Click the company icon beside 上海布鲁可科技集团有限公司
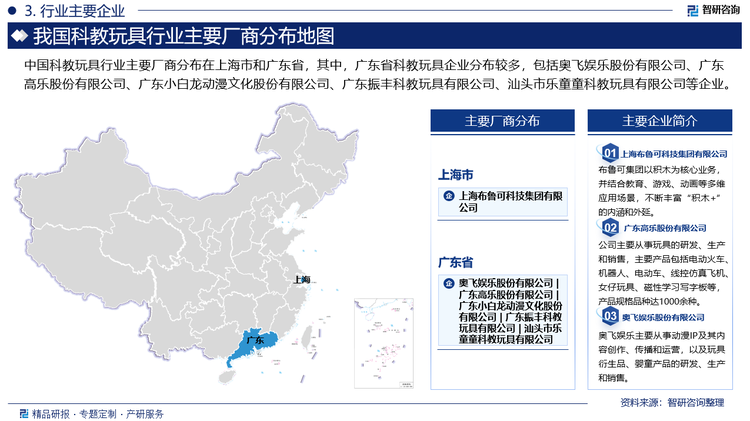Viewport: 750px width, 421px height. 449,196
